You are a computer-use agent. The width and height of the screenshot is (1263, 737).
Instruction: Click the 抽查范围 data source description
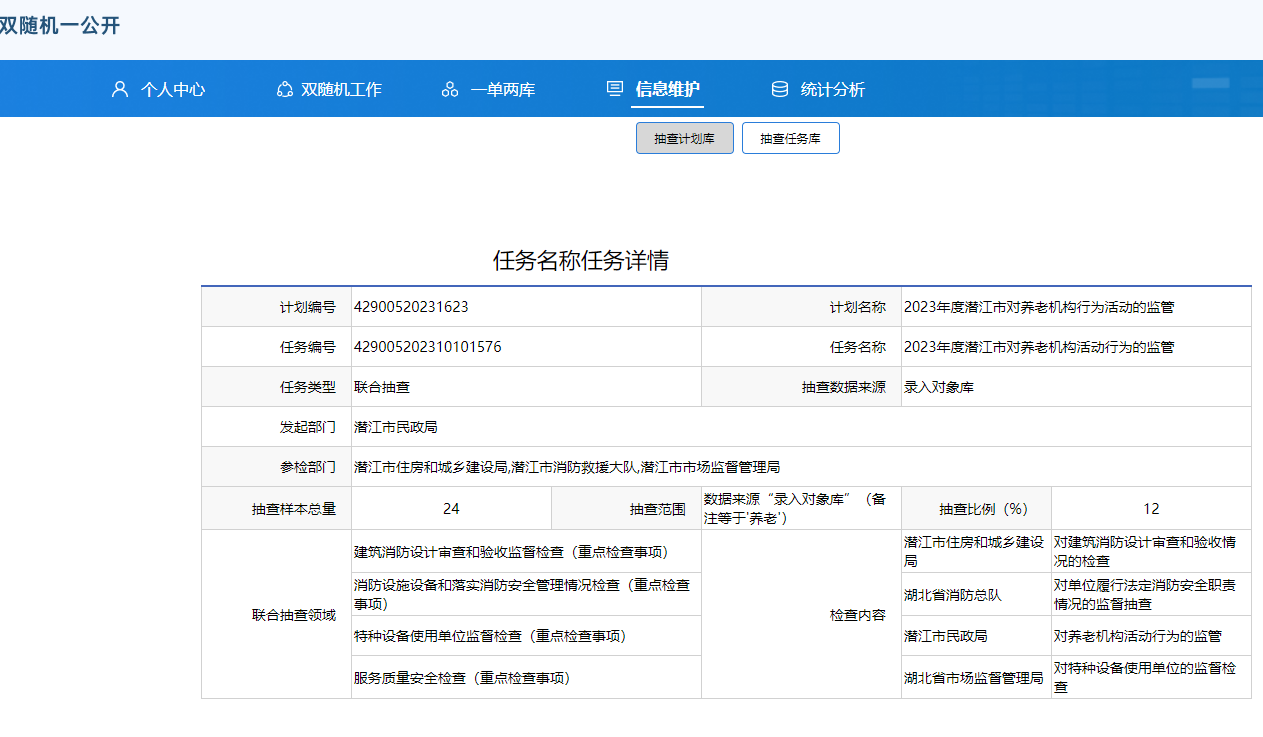795,508
